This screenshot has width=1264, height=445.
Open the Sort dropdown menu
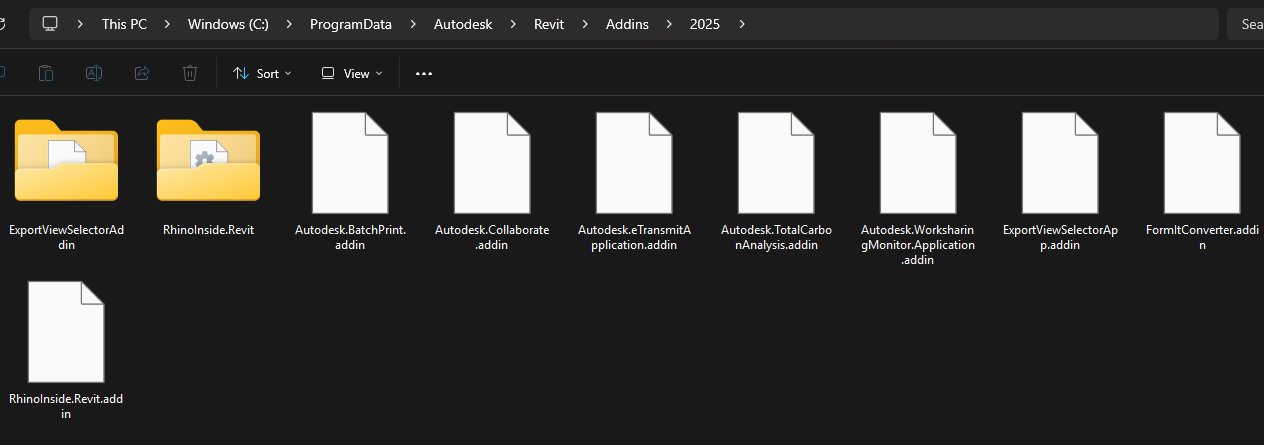pos(262,73)
